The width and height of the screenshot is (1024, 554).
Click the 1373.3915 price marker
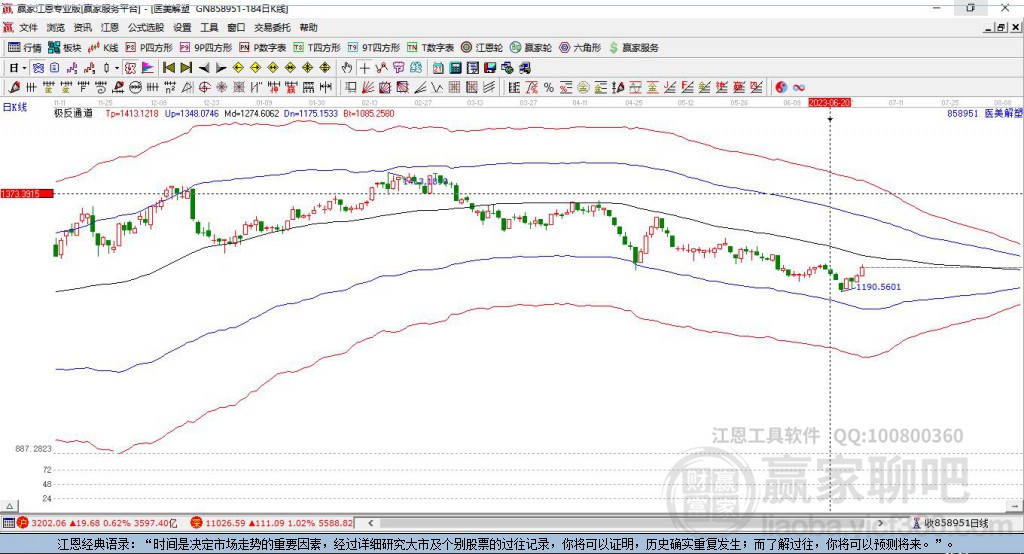pos(27,193)
